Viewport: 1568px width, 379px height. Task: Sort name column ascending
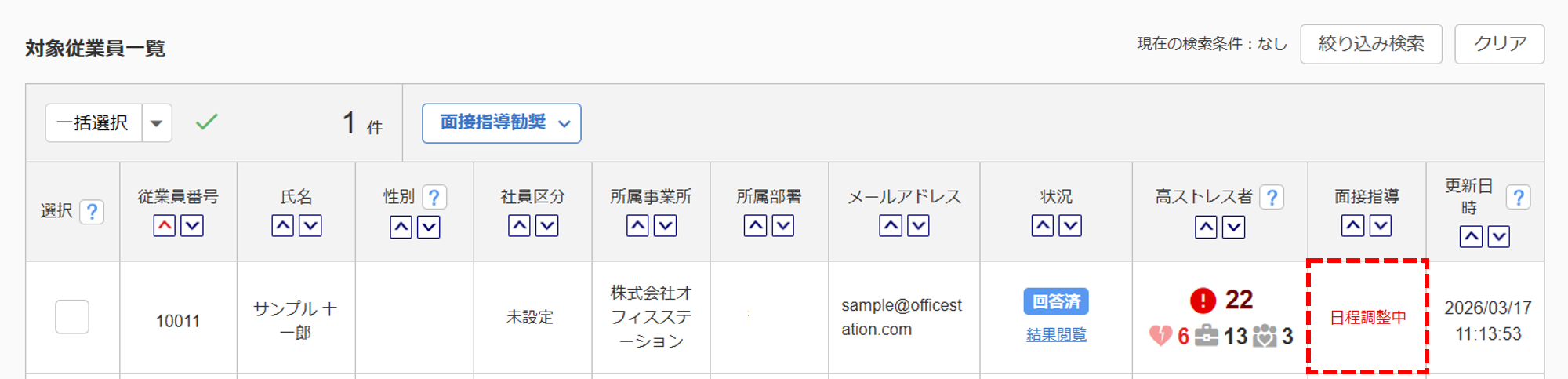(283, 226)
